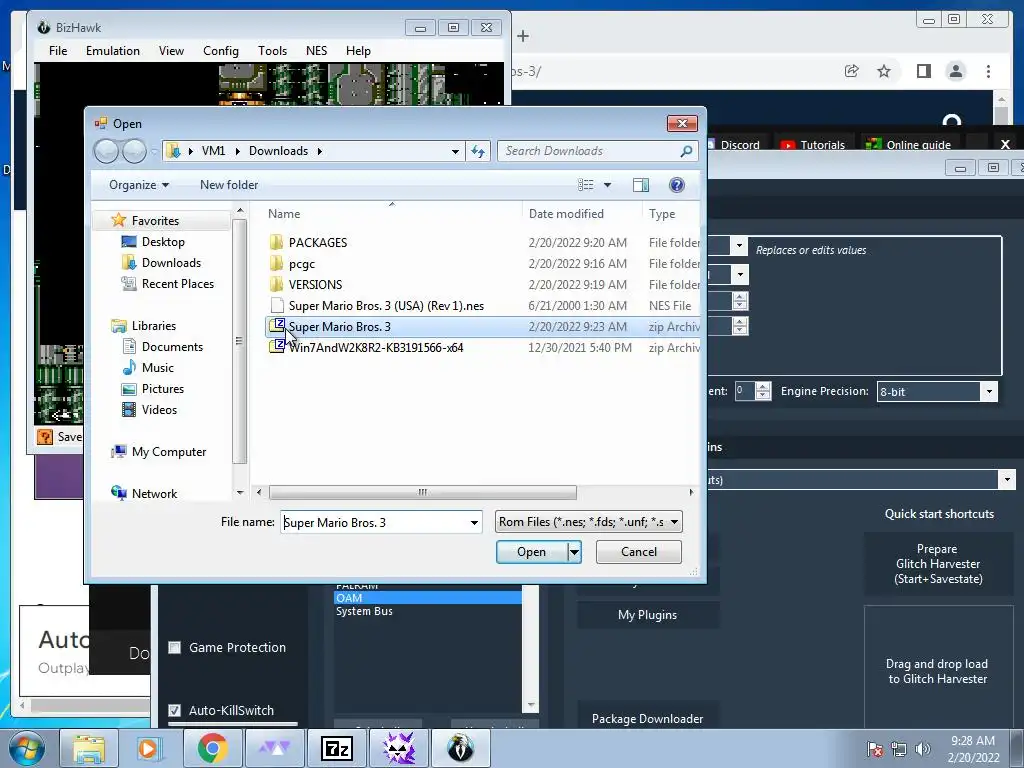Click the Open button's split arrow
The height and width of the screenshot is (768, 1024).
(x=574, y=552)
